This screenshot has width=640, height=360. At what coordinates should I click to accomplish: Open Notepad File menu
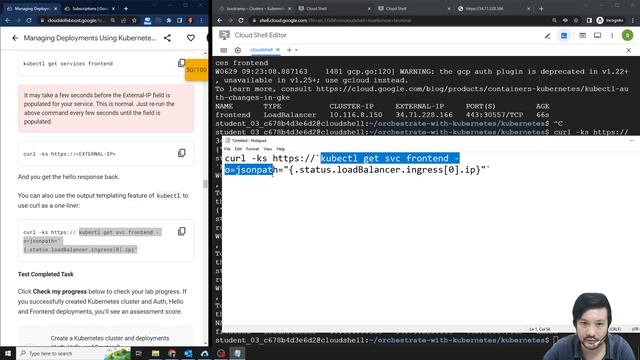point(227,149)
